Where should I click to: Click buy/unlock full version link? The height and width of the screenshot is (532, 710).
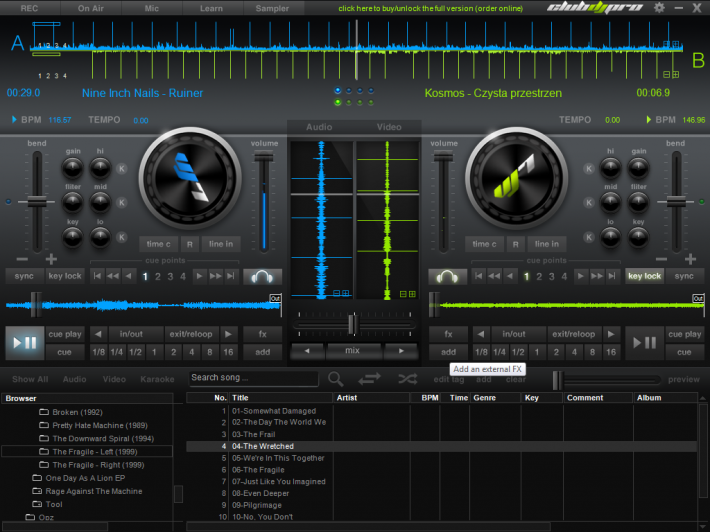pyautogui.click(x=431, y=8)
